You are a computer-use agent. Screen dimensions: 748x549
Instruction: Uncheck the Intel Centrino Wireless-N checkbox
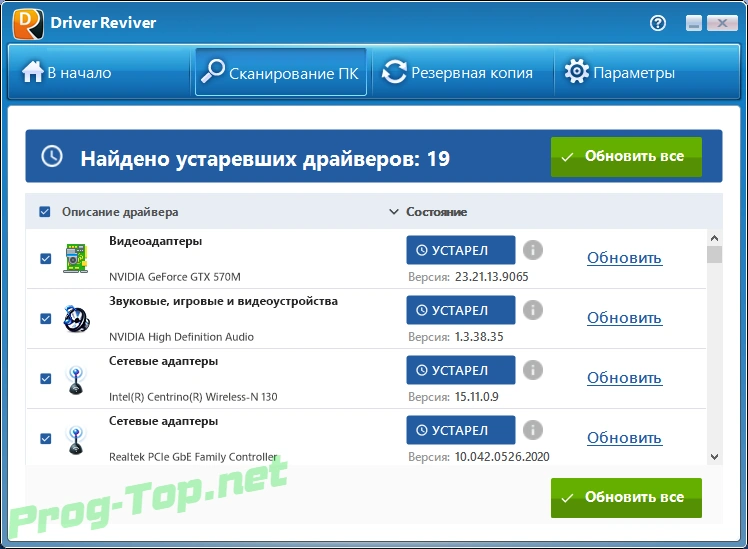46,379
